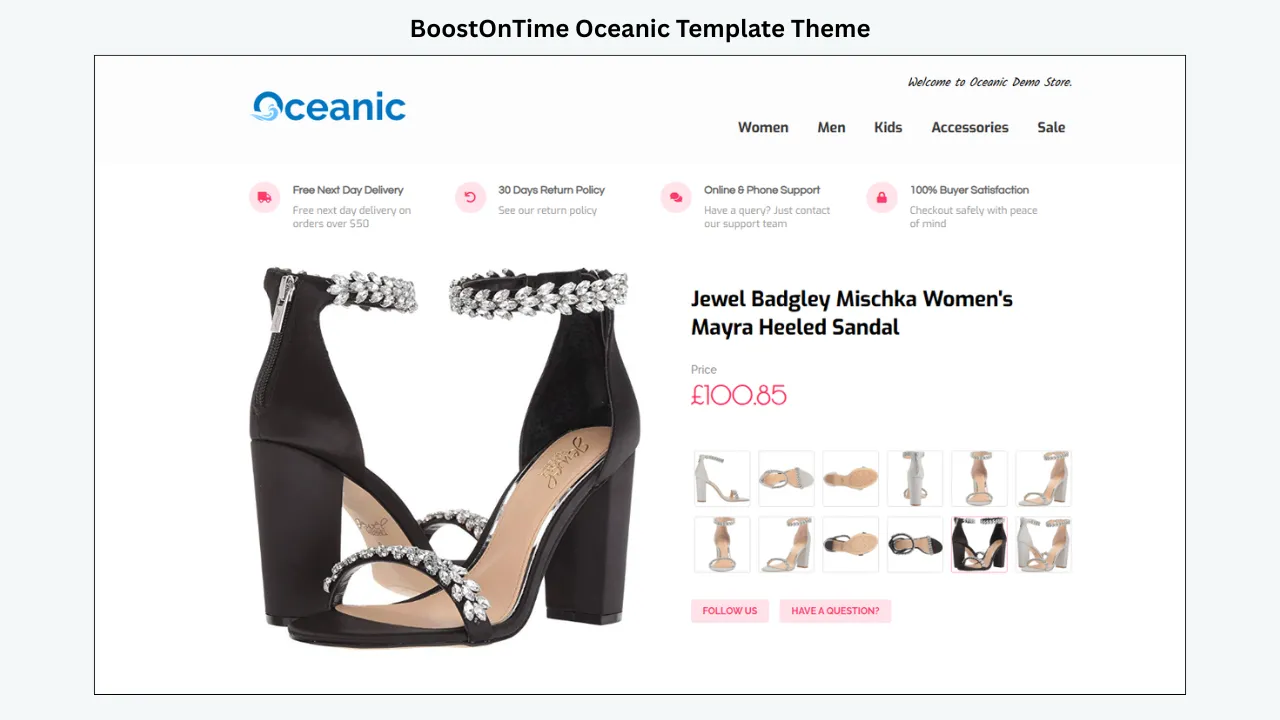
Task: Click Welcome to Oceanic Demo Store text
Action: [x=990, y=82]
